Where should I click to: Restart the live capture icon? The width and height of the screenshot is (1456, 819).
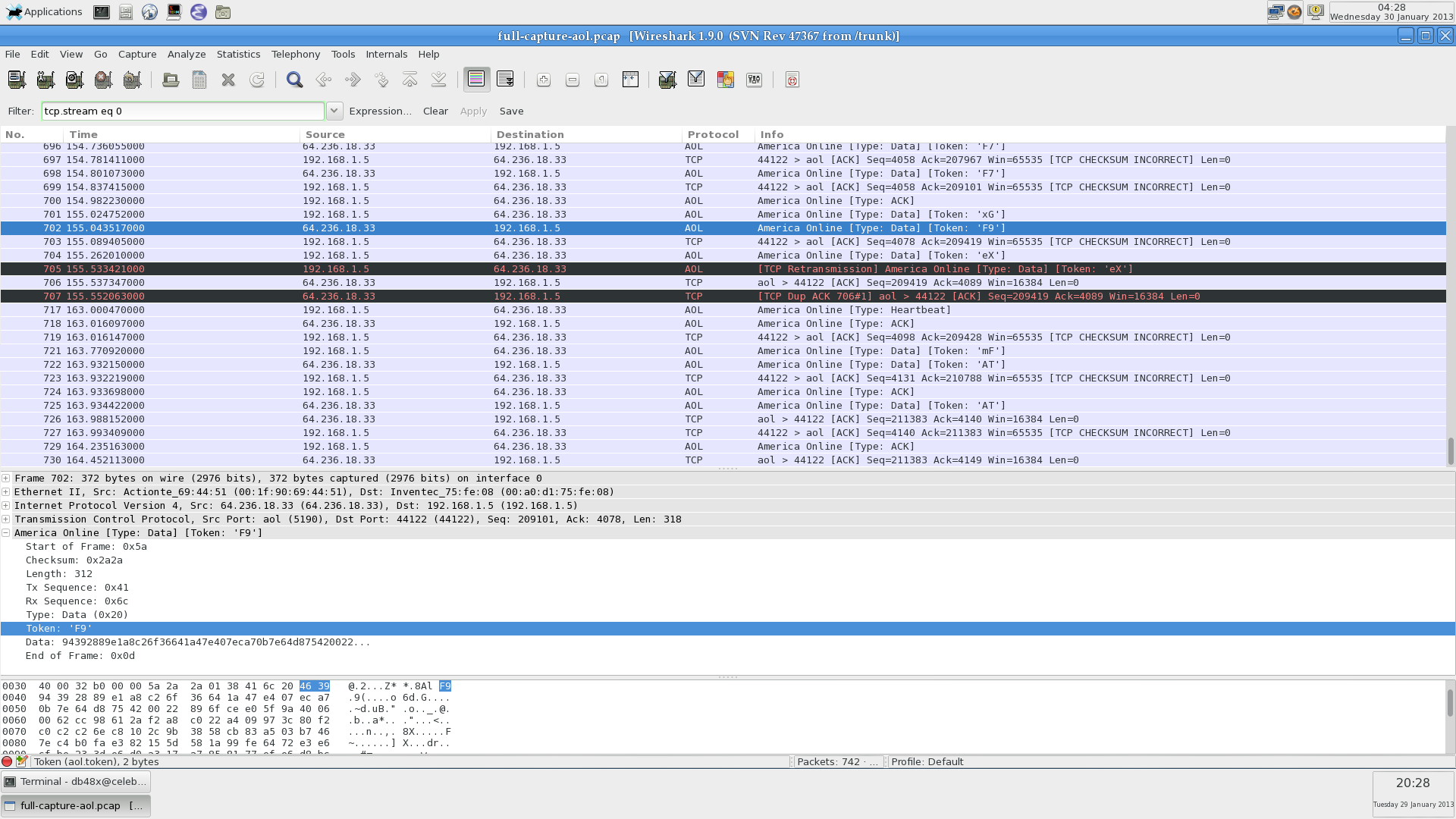pyautogui.click(x=132, y=80)
